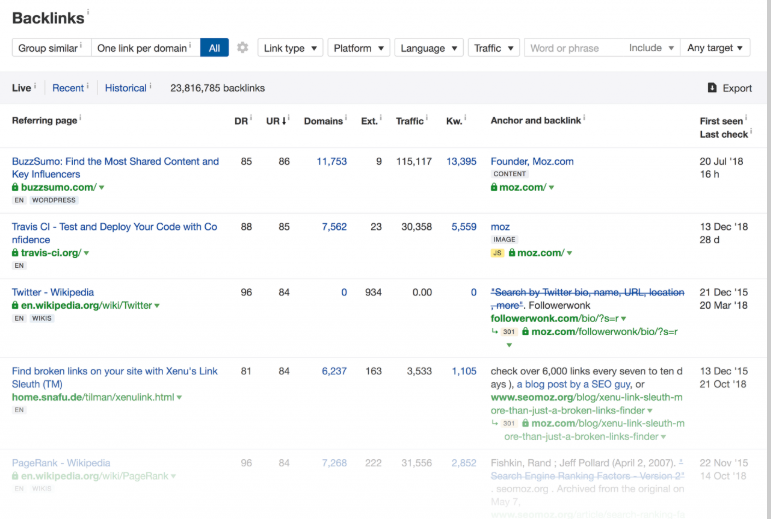Image resolution: width=777 pixels, height=519 pixels.
Task: Select the All backlinks mode
Action: 214,48
